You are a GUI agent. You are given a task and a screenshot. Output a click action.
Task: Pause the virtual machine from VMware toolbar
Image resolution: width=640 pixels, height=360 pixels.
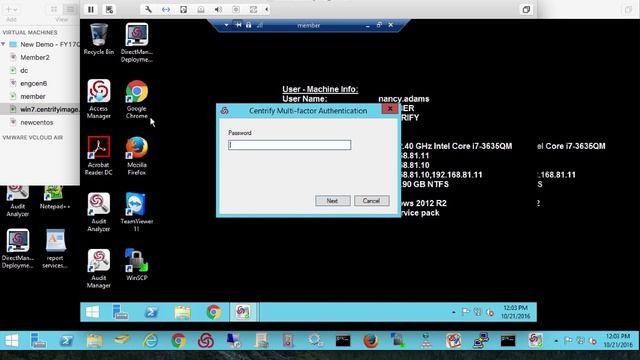[x=91, y=9]
